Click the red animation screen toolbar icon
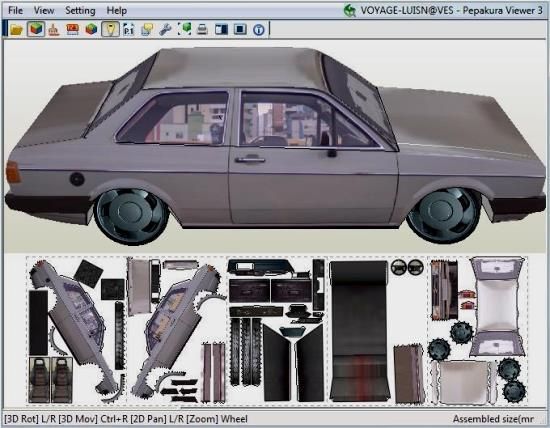The image size is (550, 428). point(72,29)
